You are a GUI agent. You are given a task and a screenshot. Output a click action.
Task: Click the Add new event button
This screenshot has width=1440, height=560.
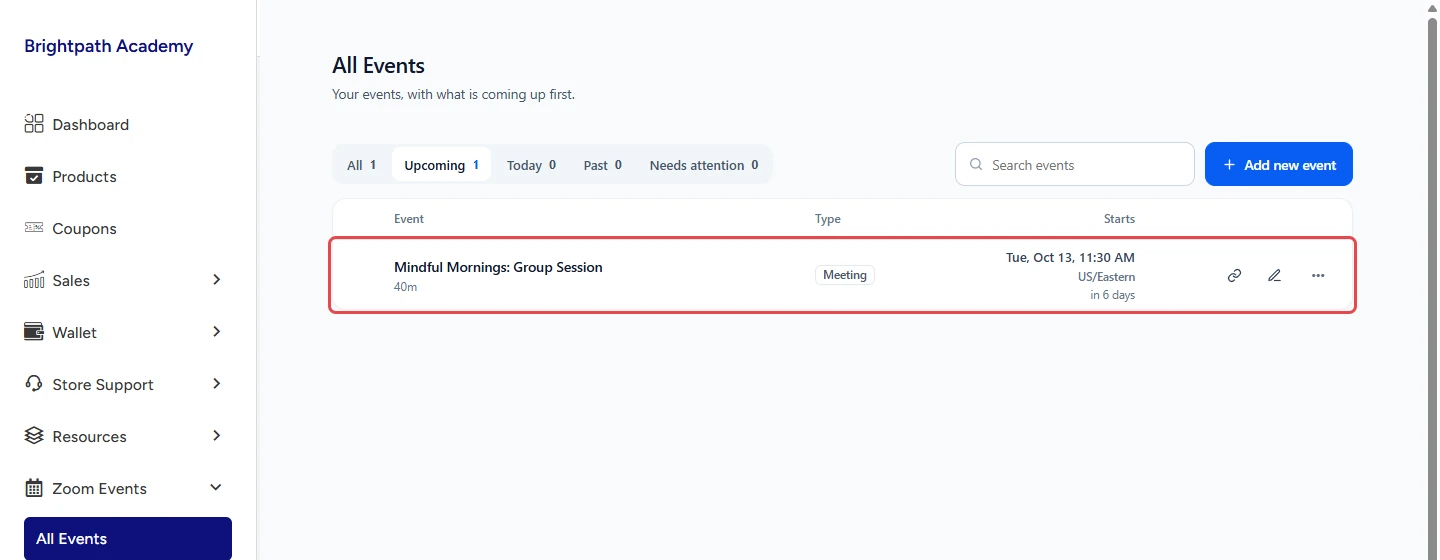(1279, 164)
